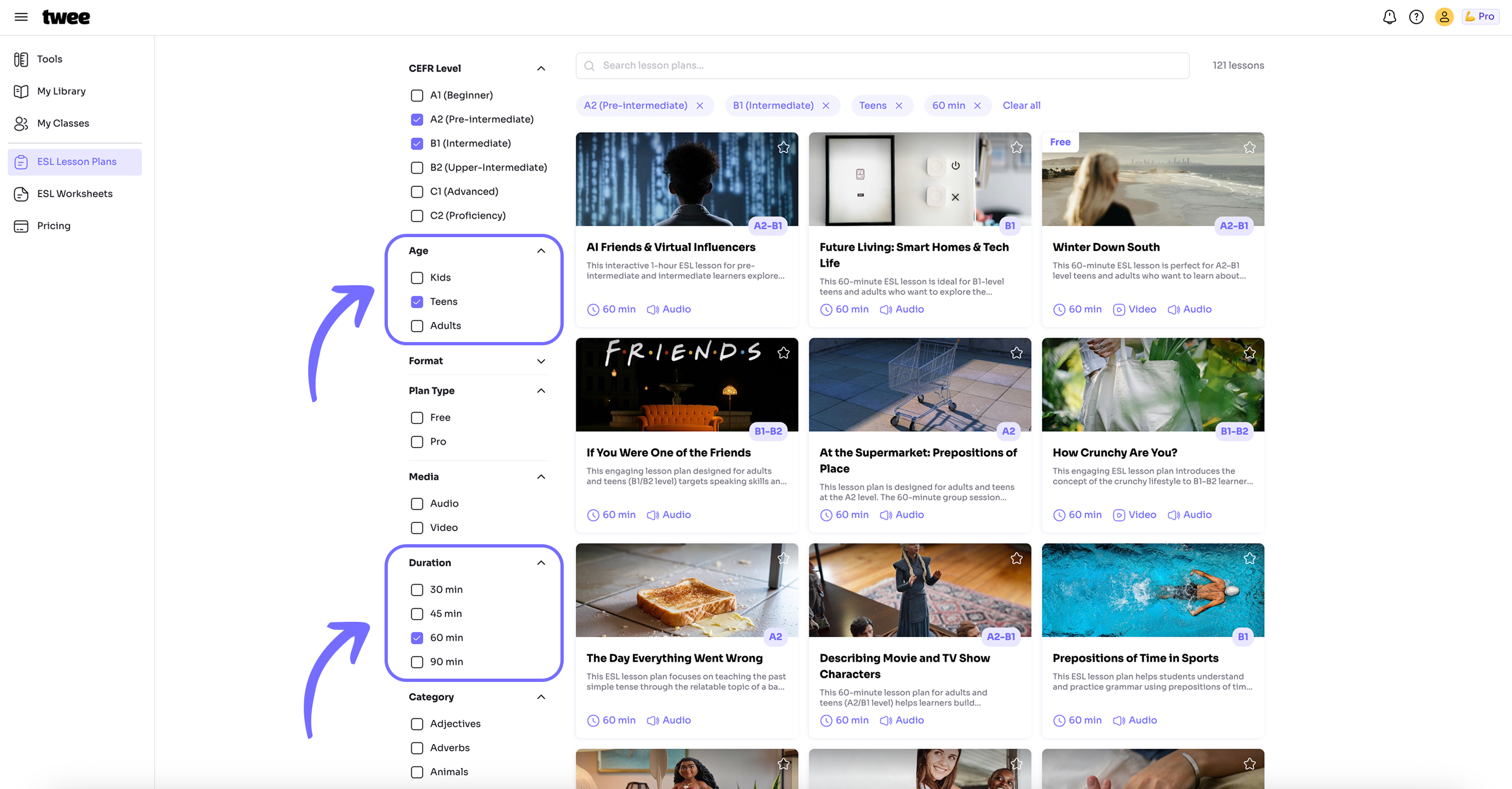Star the Future Living Smart Homes lesson
This screenshot has width=1512, height=789.
click(1017, 148)
